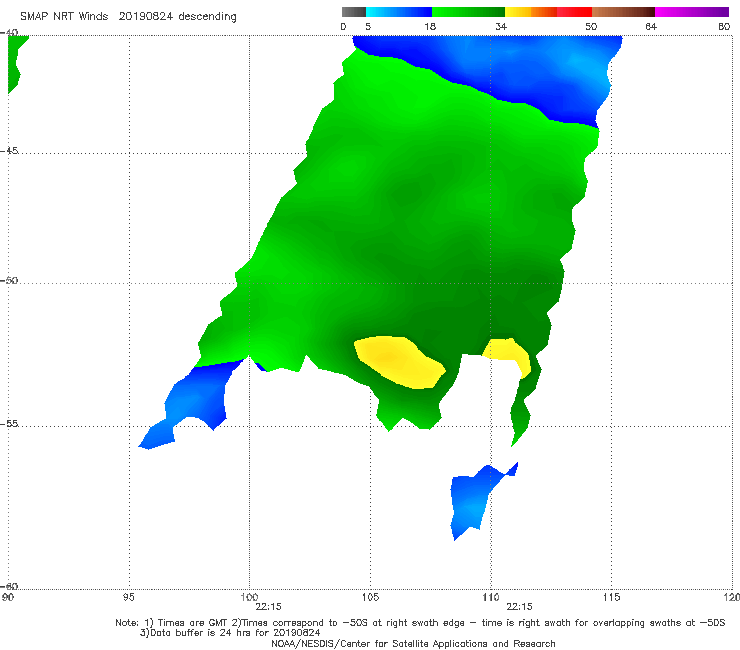Click the "22:15" time beneath longitude 100
Screen dimensions: 740x650
[269, 607]
